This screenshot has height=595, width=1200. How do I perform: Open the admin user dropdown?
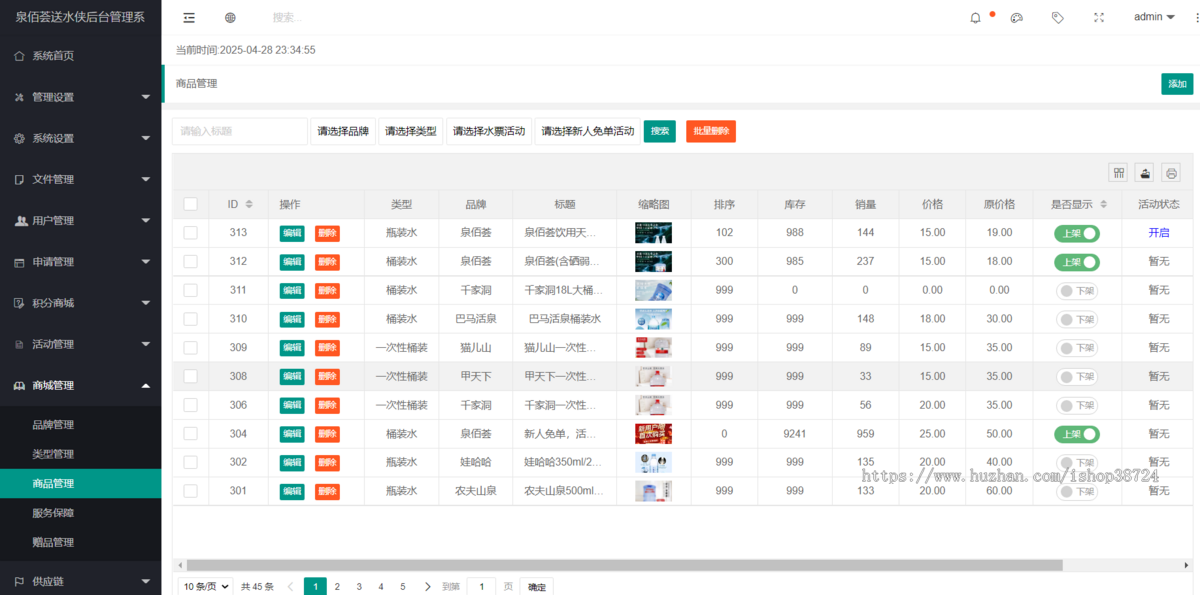point(1154,17)
